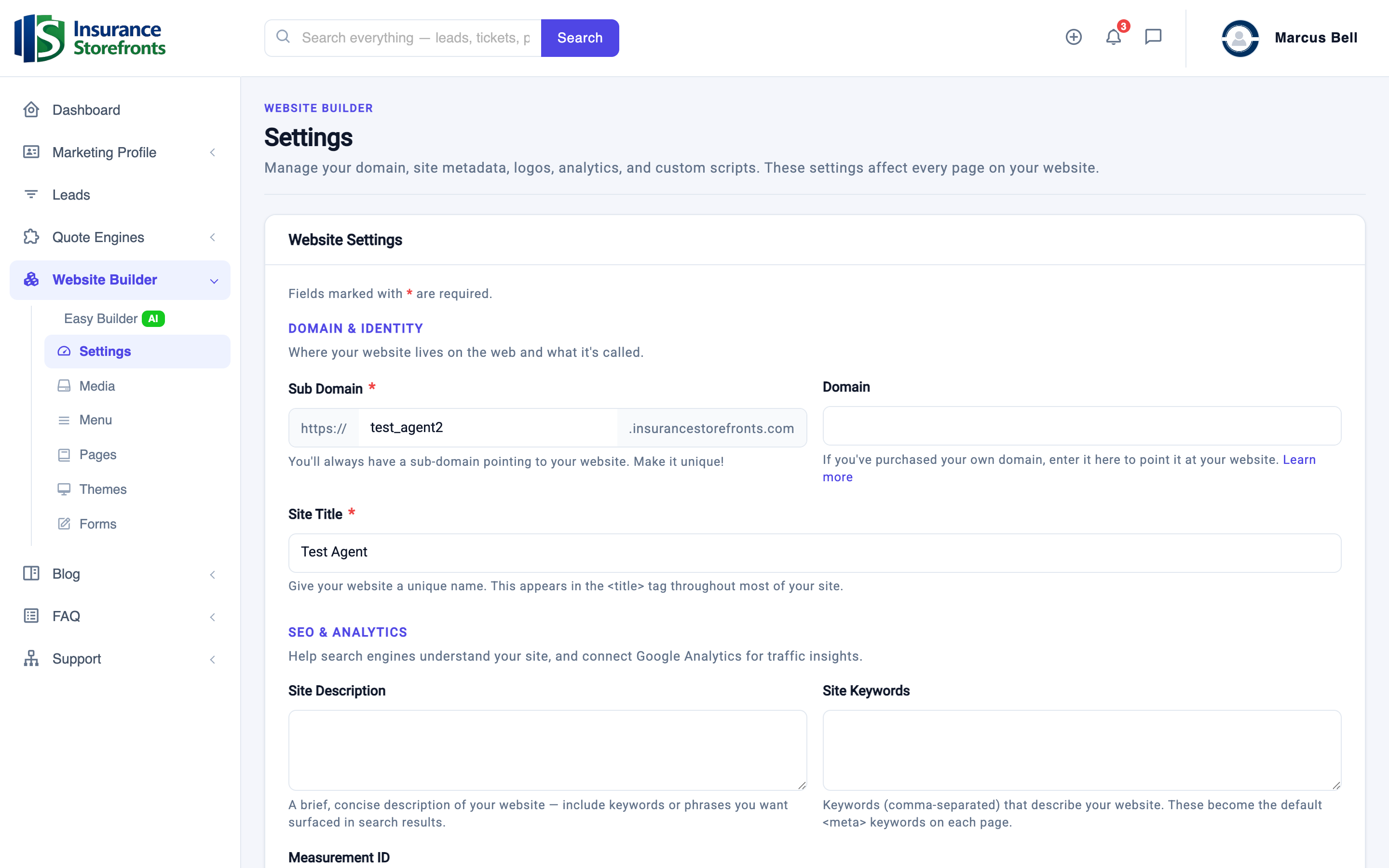The height and width of the screenshot is (868, 1389).
Task: Click the Site Description resize handle
Action: click(802, 786)
